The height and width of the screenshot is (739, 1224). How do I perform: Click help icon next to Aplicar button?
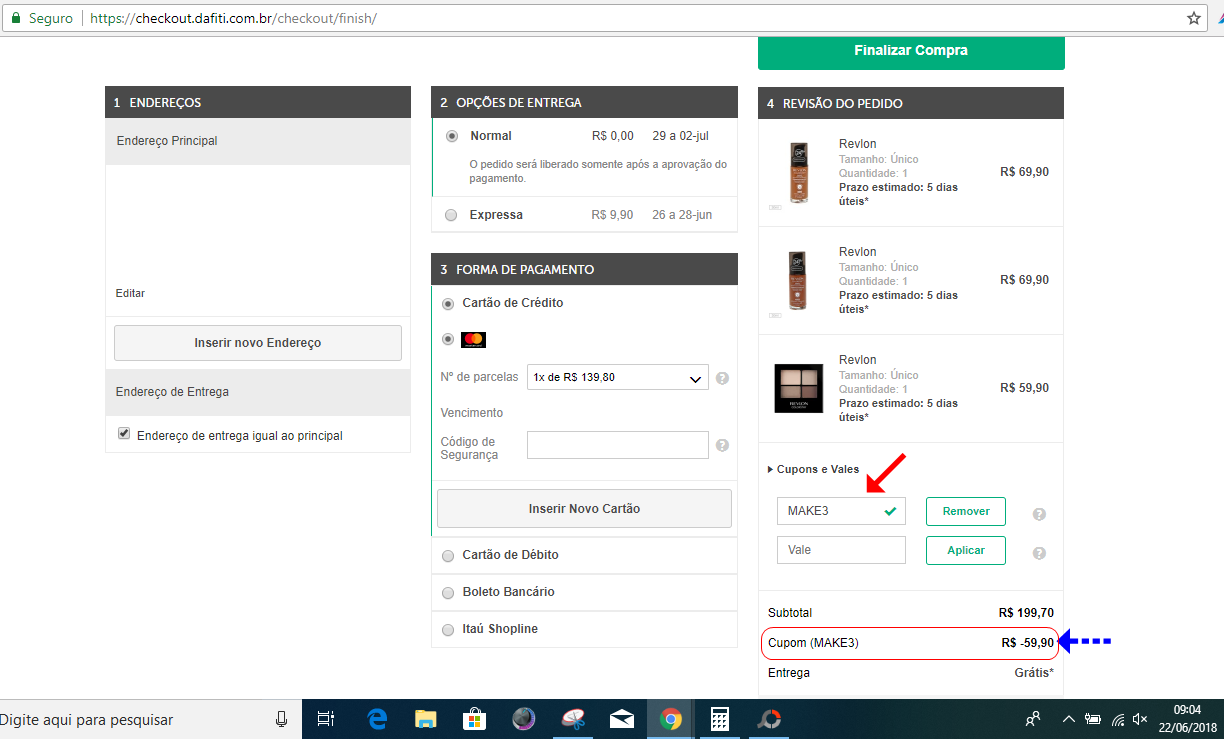pyautogui.click(x=1039, y=553)
